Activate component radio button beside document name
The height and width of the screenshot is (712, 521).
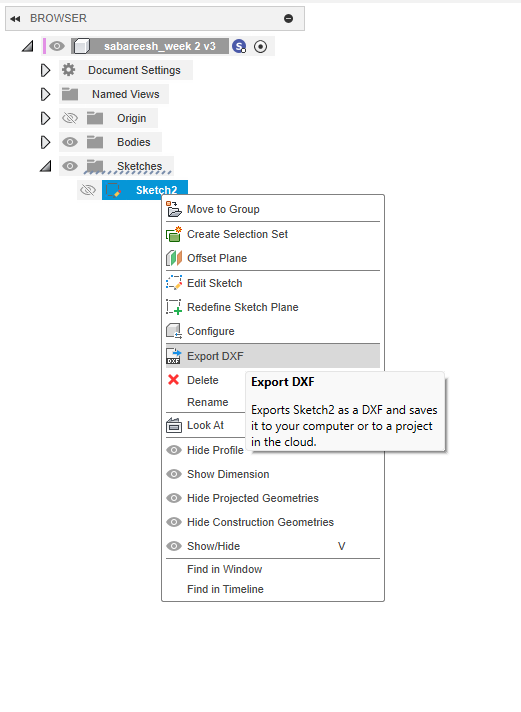coord(260,46)
